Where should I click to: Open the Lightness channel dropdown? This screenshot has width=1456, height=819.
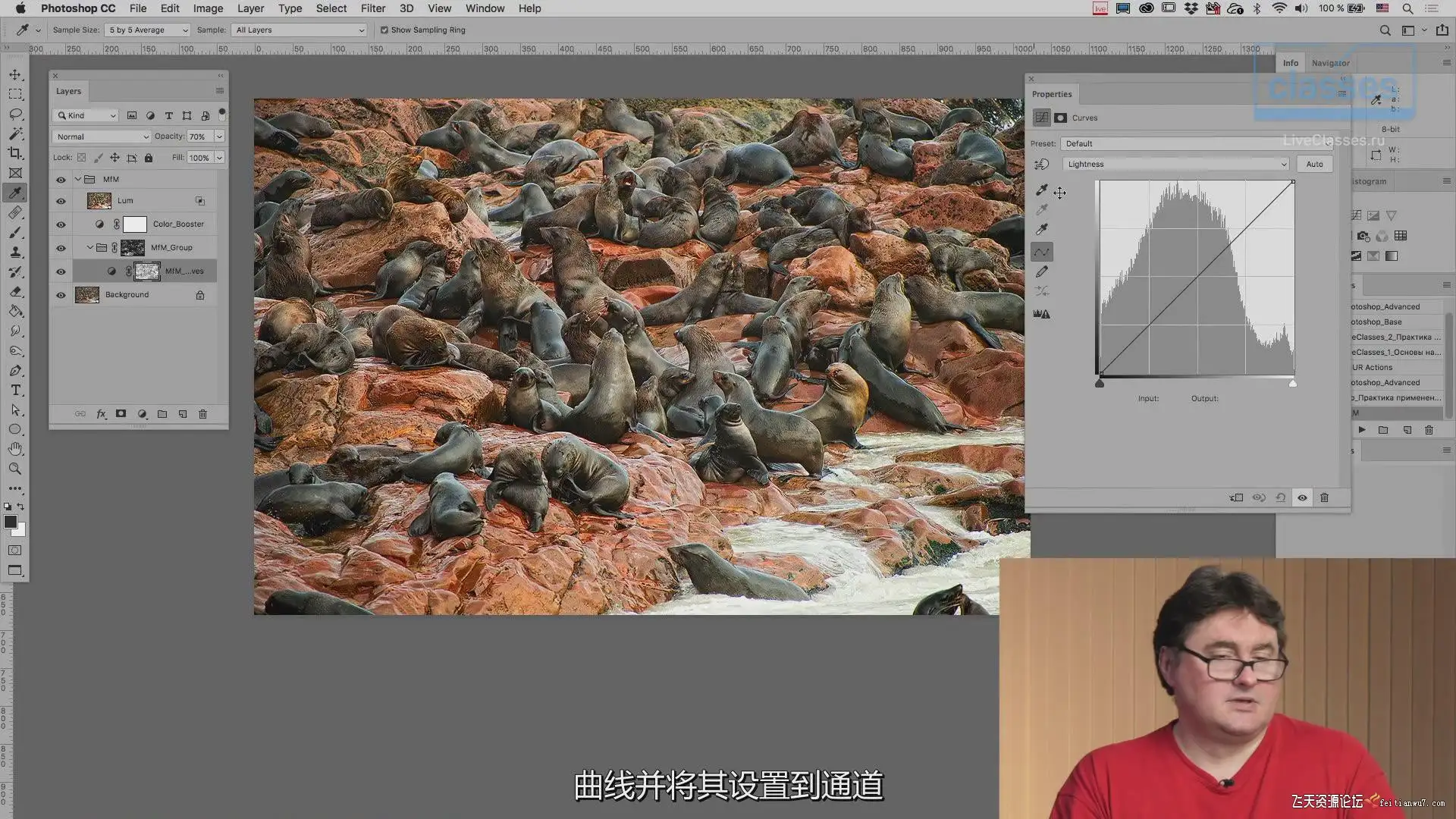1175,164
